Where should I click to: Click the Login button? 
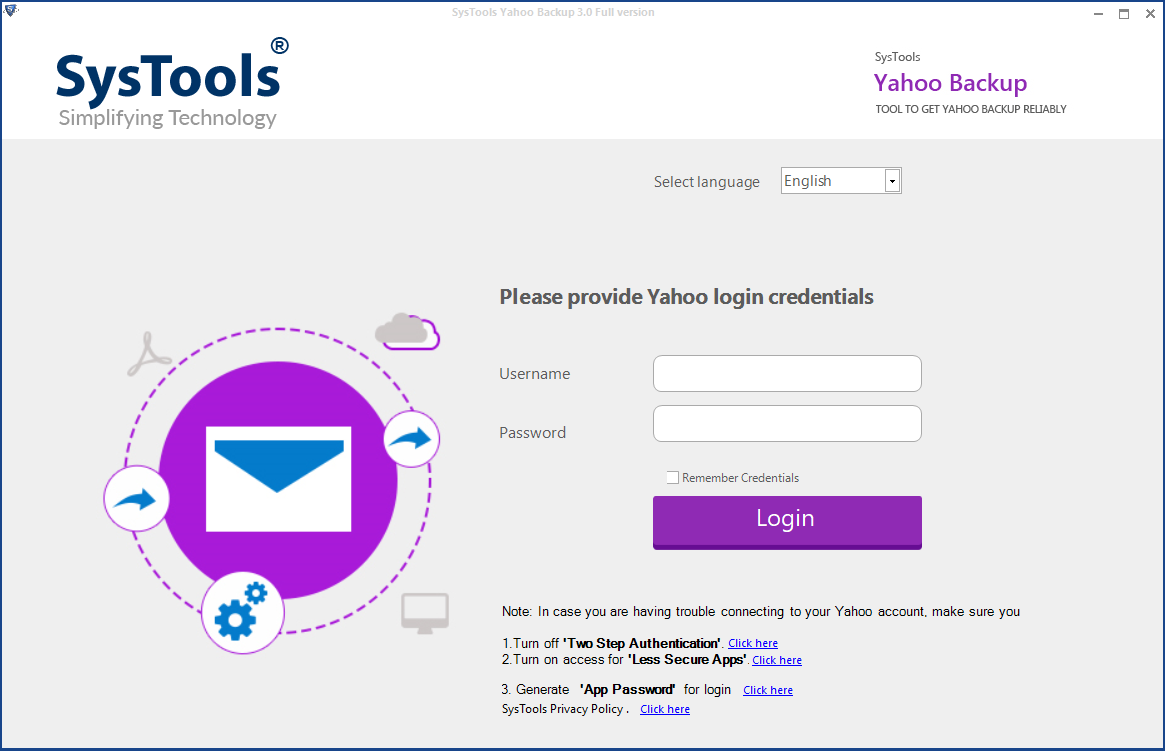787,522
